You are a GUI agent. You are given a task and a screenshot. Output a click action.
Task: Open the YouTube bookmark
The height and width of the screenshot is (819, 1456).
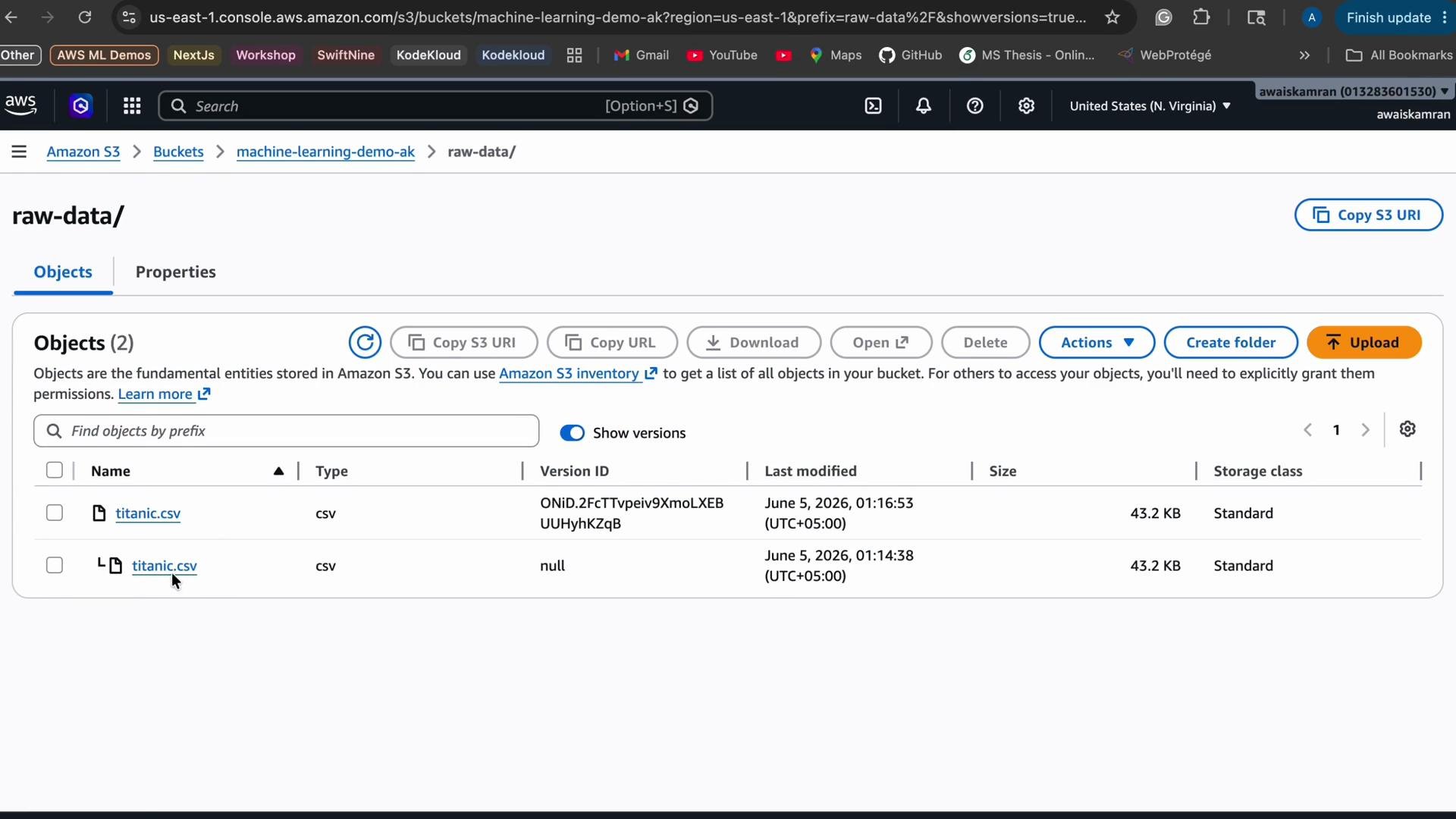tap(722, 55)
